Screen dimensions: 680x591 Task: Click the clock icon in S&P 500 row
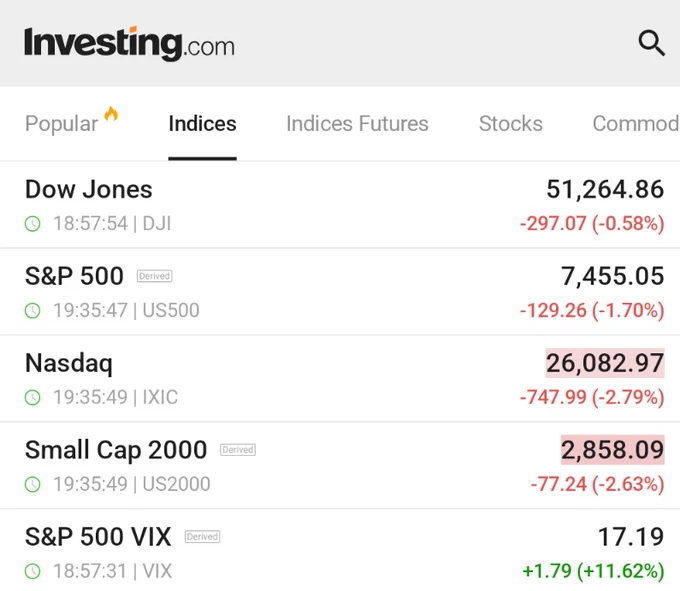(x=33, y=310)
